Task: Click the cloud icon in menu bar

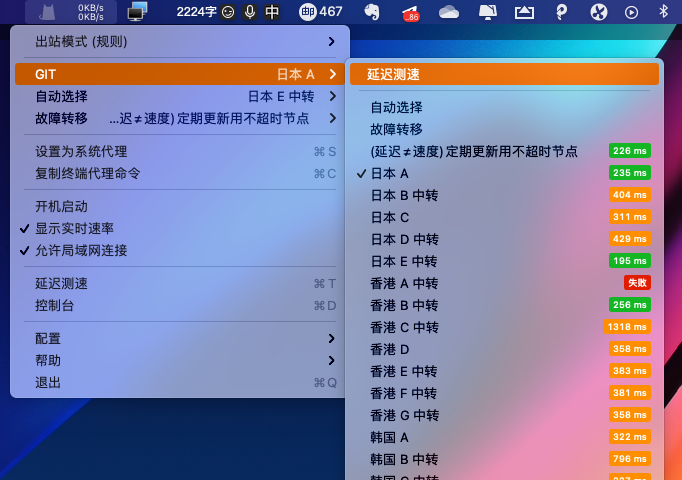Action: point(448,12)
